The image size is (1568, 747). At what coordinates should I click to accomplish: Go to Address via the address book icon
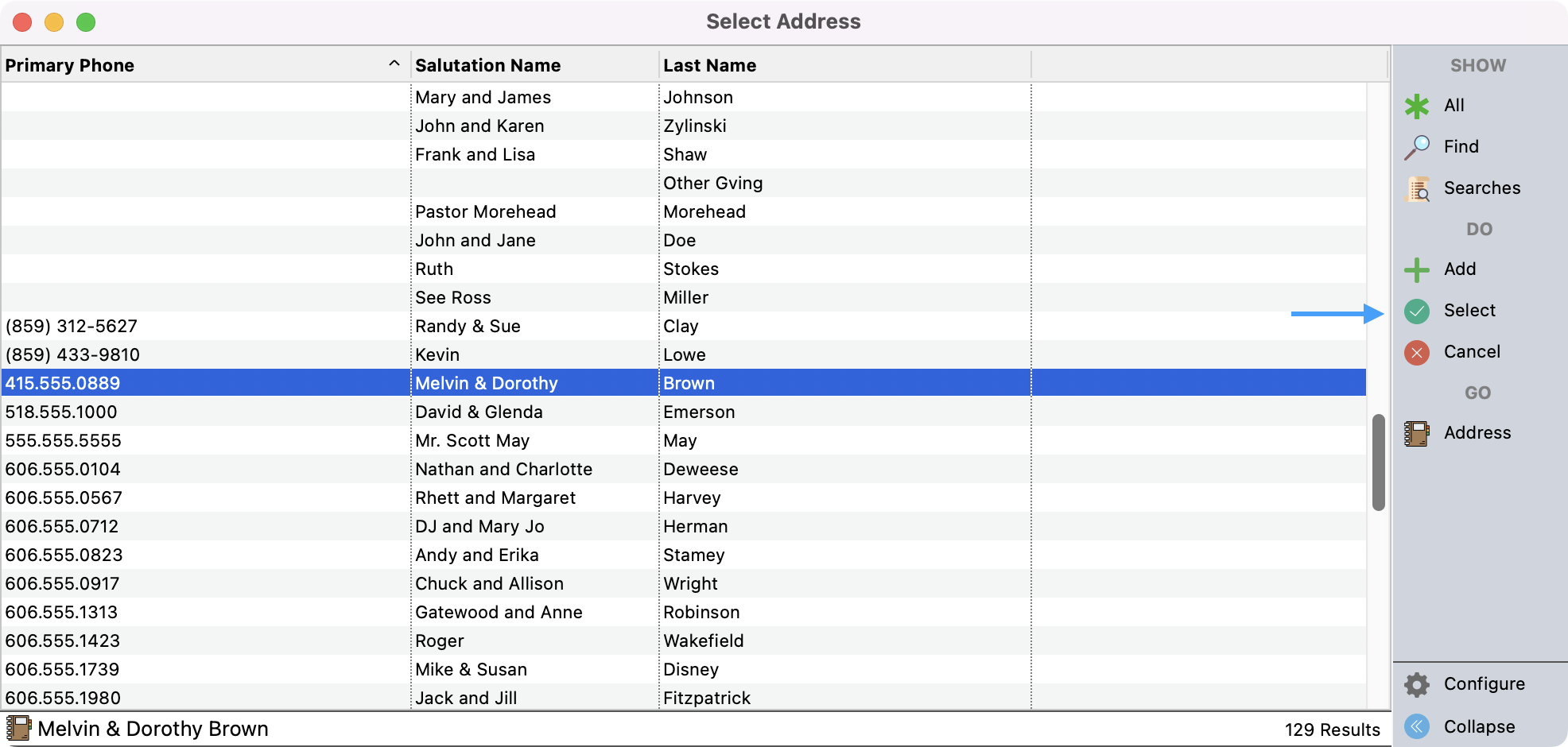pos(1417,433)
